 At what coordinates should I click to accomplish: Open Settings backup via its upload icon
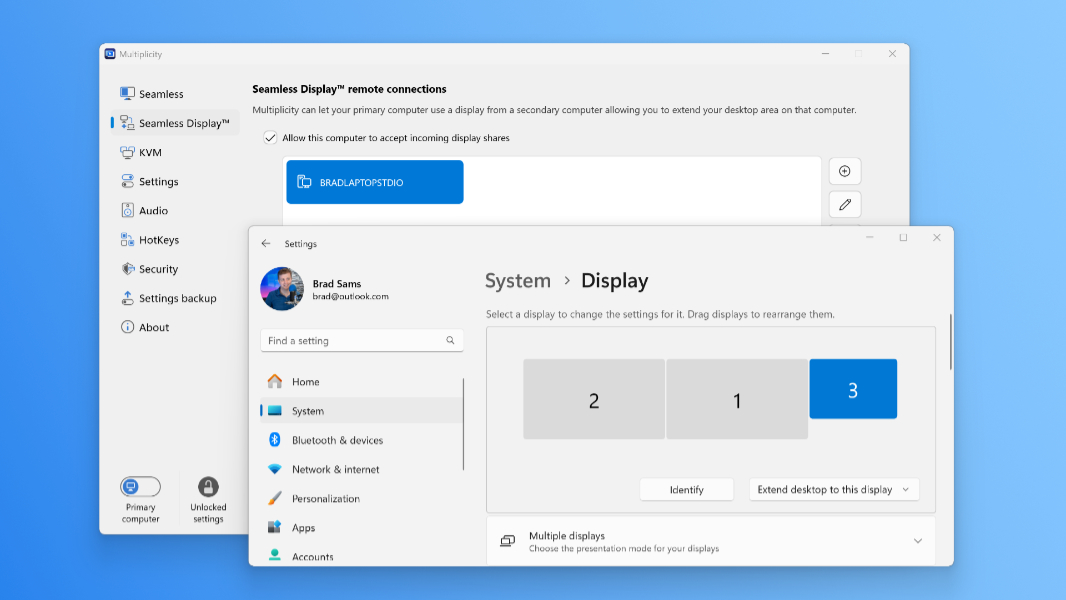click(x=128, y=297)
